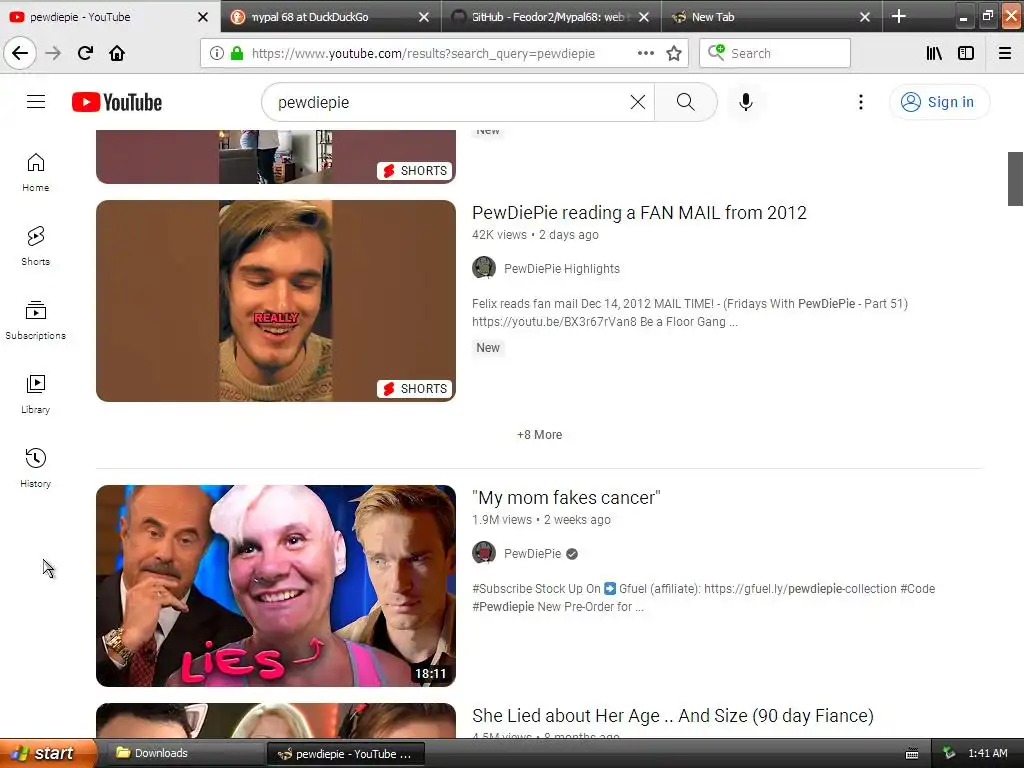Click the PewDiePie channel avatar
The image size is (1024, 768).
484,553
